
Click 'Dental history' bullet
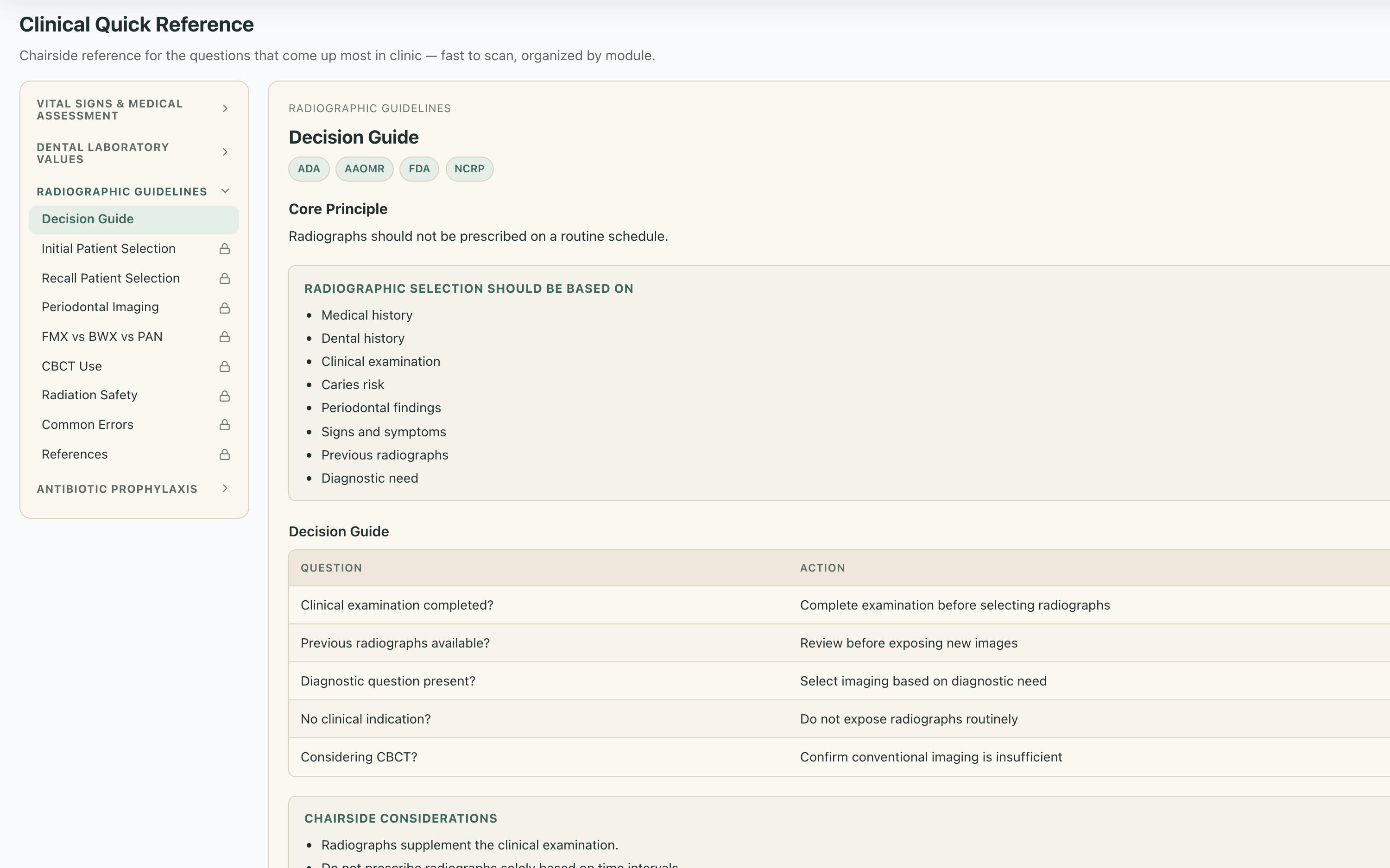pyautogui.click(x=363, y=339)
